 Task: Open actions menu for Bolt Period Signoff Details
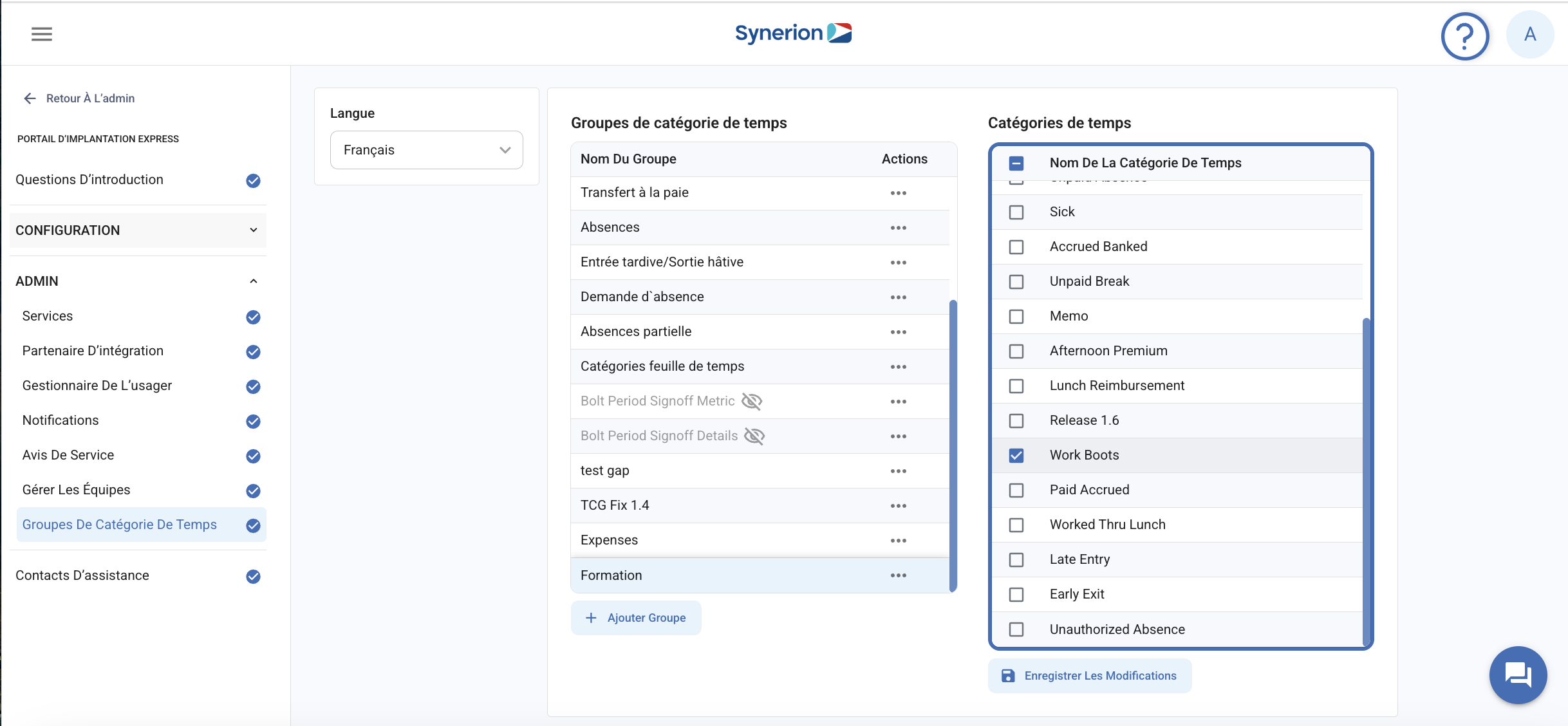[899, 436]
